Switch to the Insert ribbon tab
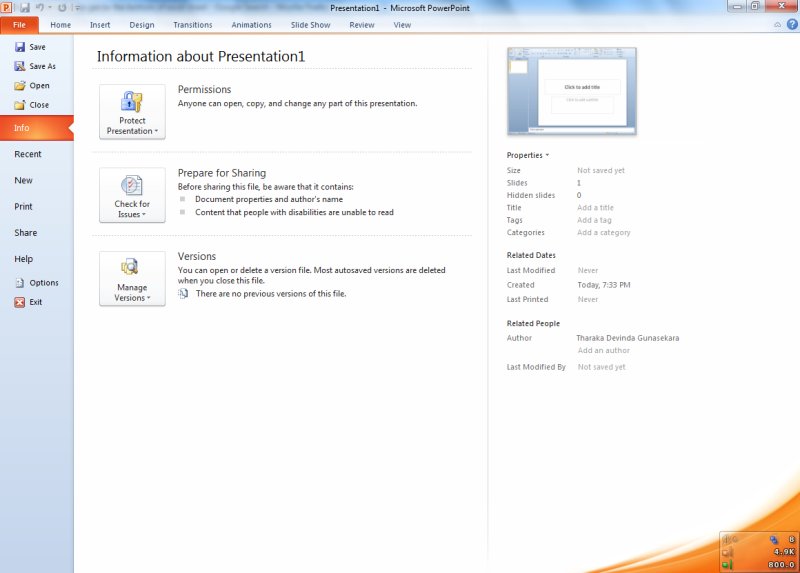Viewport: 800px width, 573px height. [100, 25]
